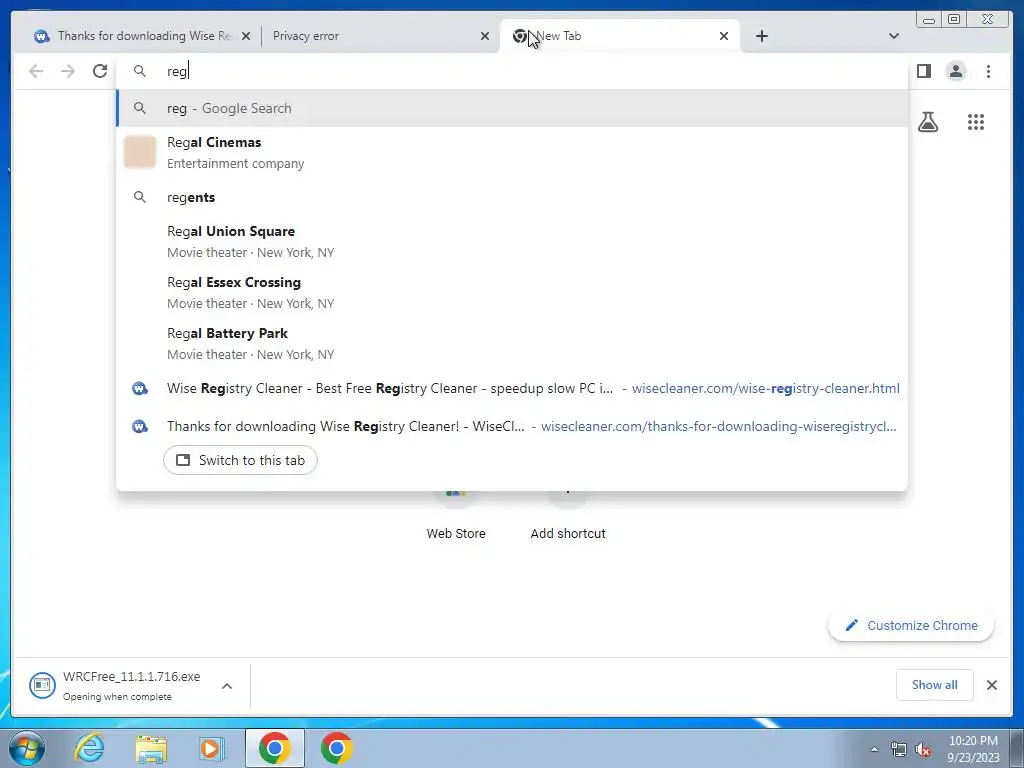The width and height of the screenshot is (1024, 768).
Task: Click the second Chrome taskbar icon
Action: pos(336,748)
